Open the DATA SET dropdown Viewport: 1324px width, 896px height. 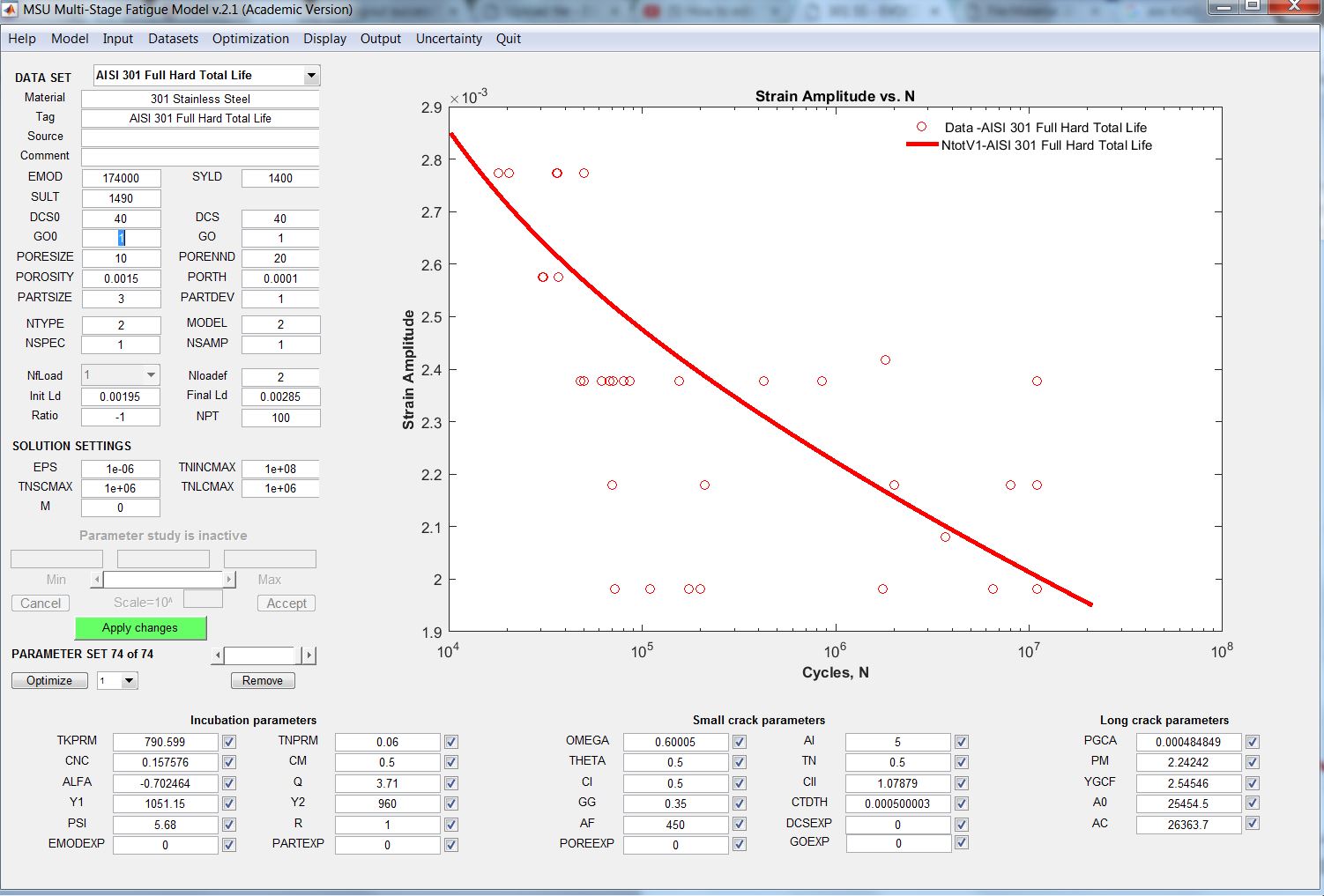[x=310, y=76]
